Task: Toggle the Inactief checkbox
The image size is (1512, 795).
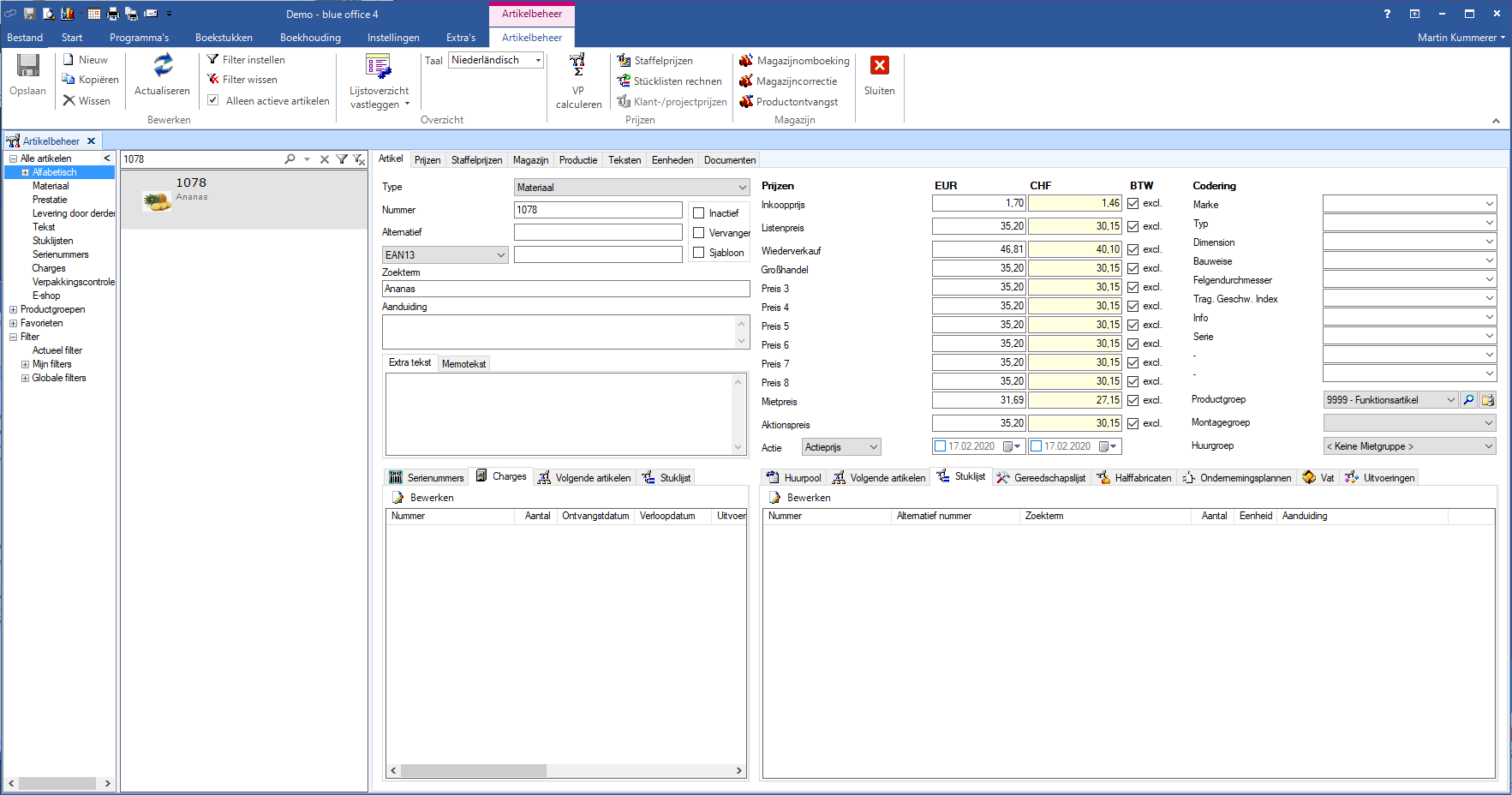Action: 699,213
